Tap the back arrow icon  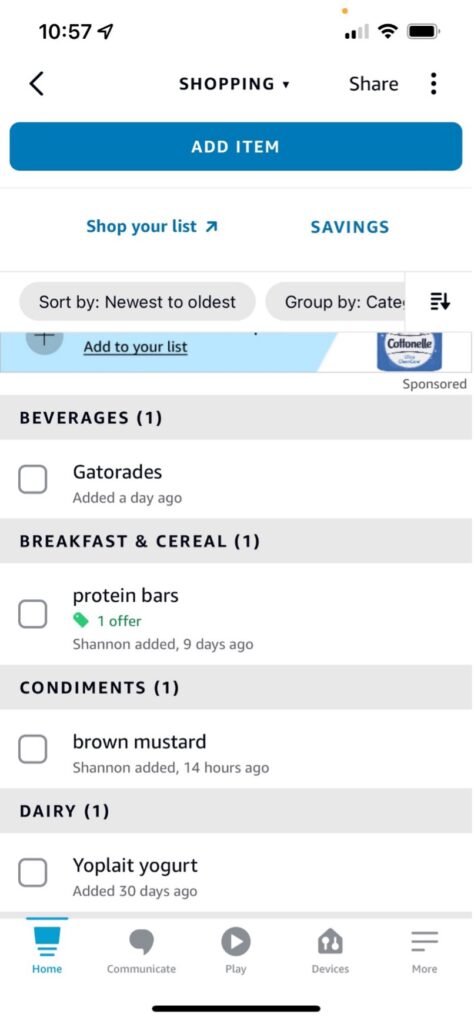tap(37, 84)
